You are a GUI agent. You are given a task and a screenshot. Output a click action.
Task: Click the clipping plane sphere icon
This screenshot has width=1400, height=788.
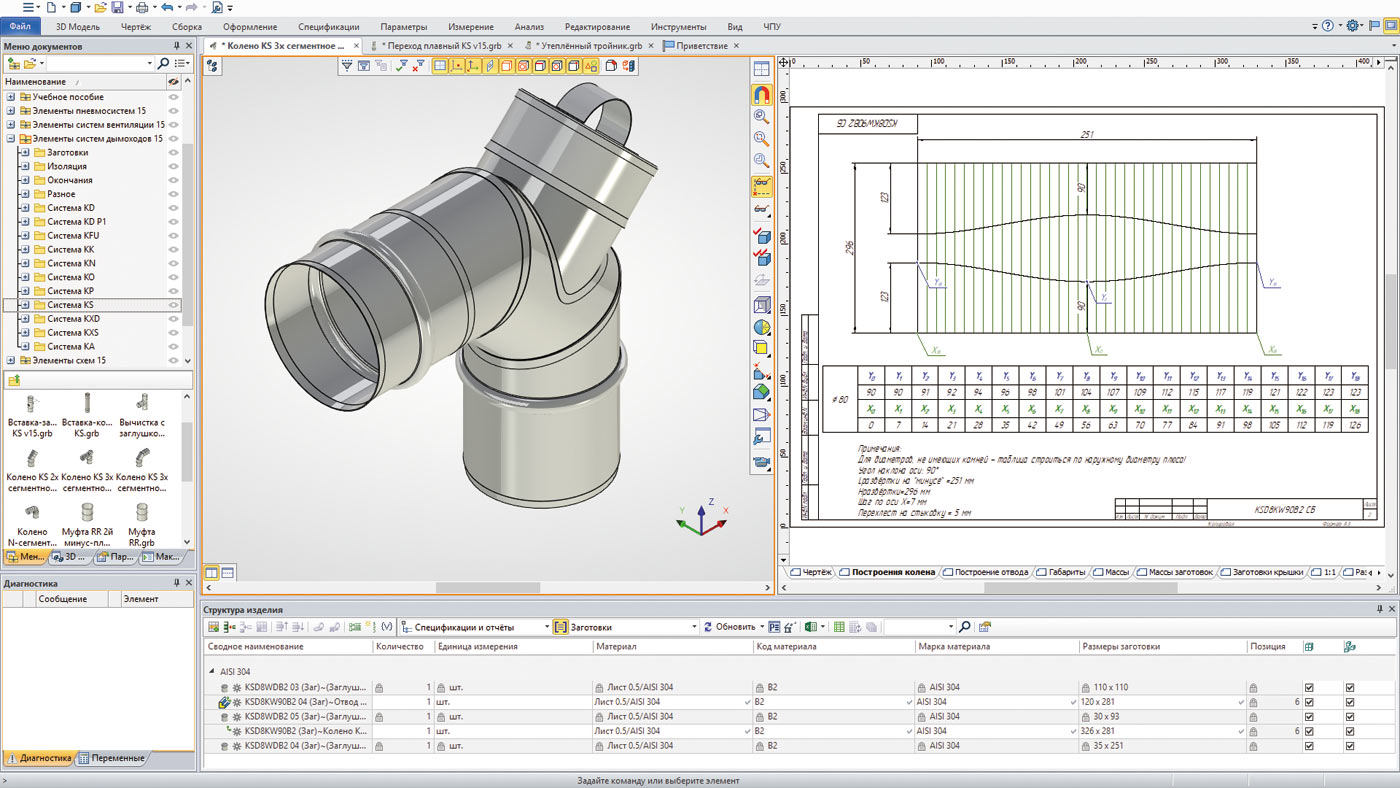[x=761, y=328]
